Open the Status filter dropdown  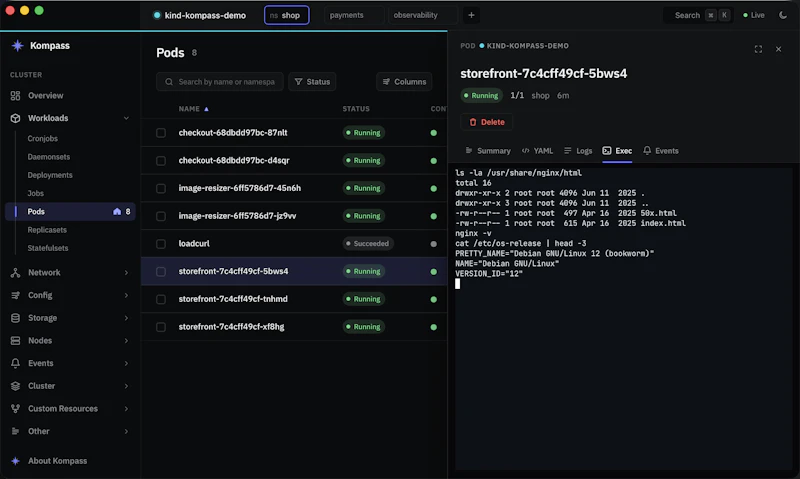coord(312,82)
